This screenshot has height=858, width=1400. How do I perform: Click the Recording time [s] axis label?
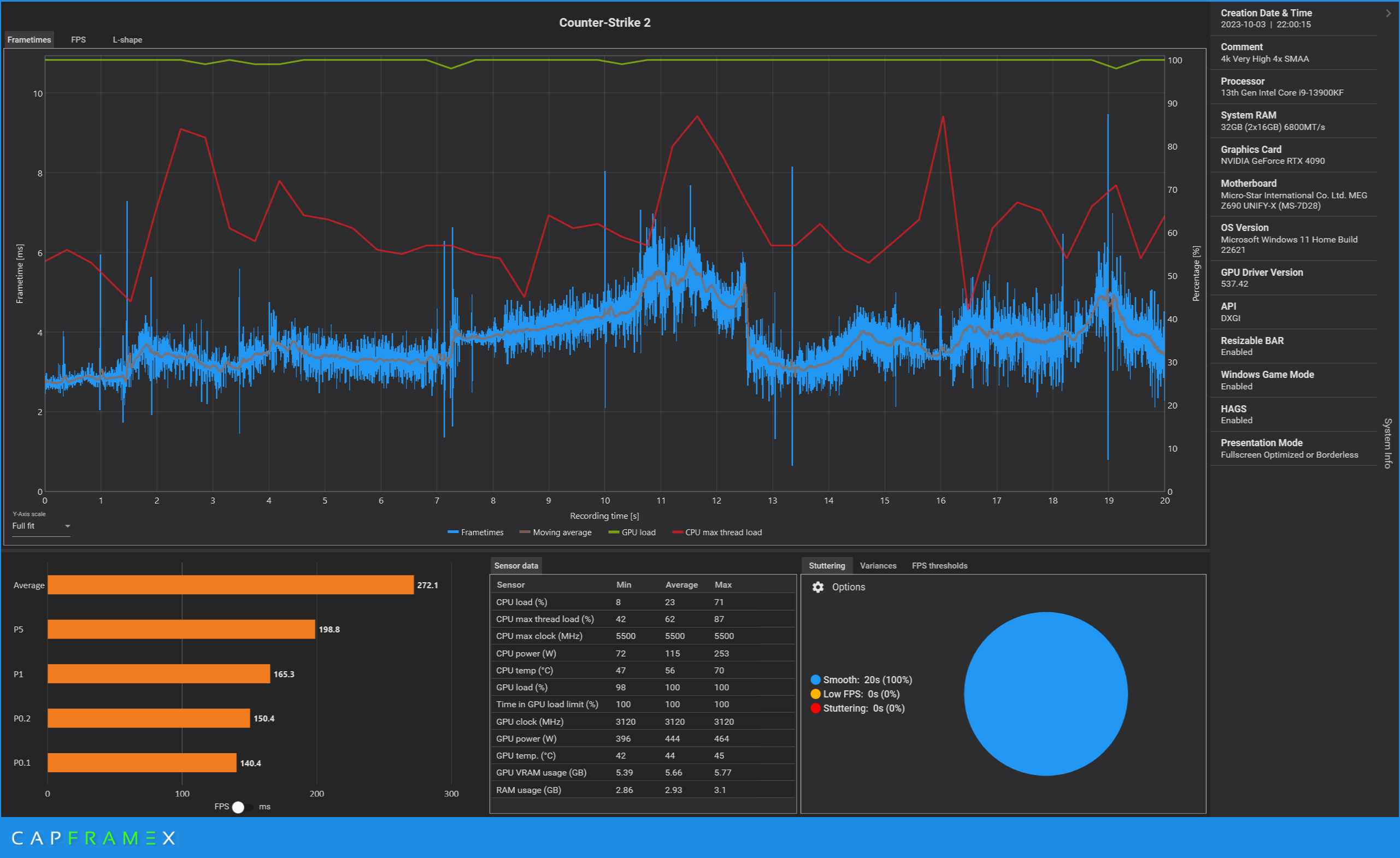click(604, 516)
